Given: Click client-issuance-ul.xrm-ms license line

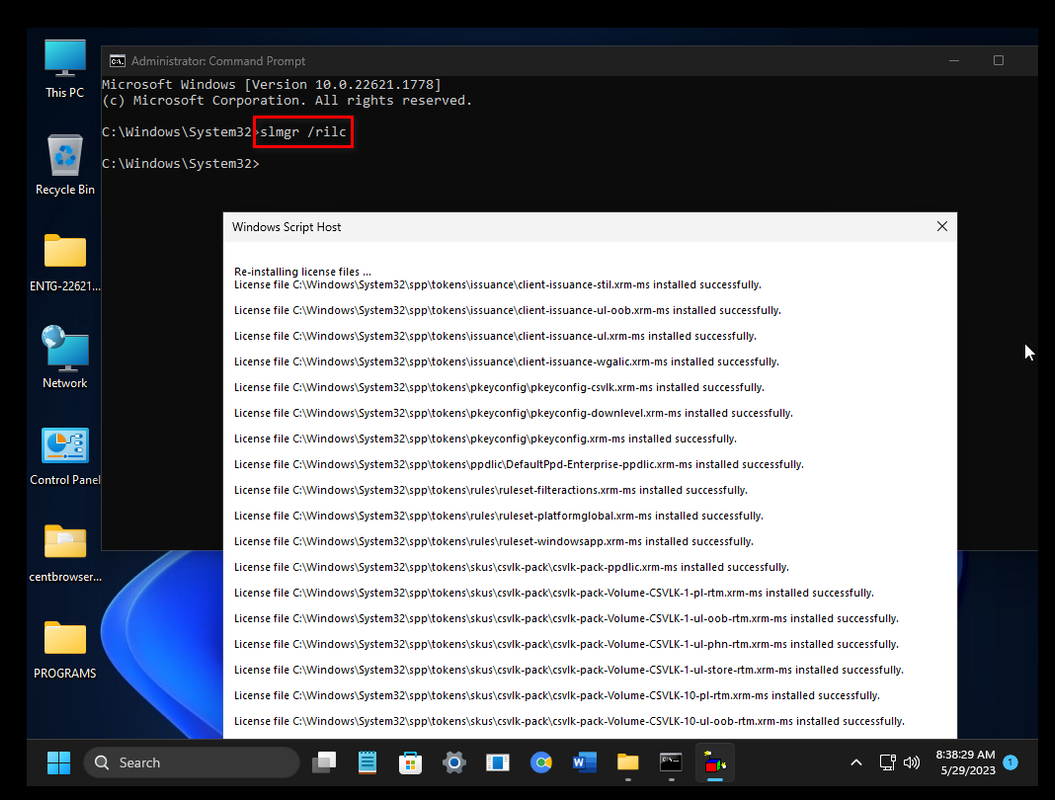Looking at the screenshot, I should 495,336.
